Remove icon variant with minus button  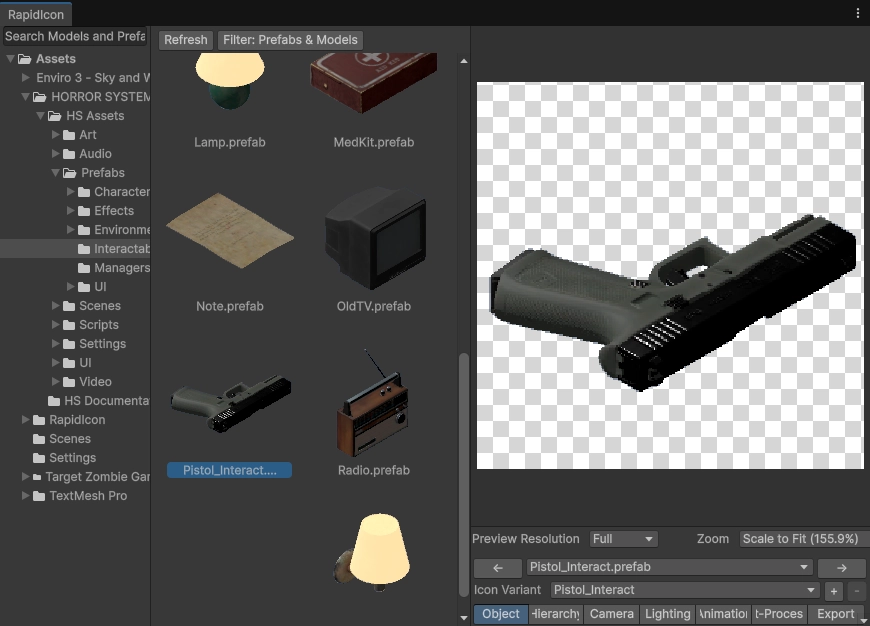click(x=857, y=591)
